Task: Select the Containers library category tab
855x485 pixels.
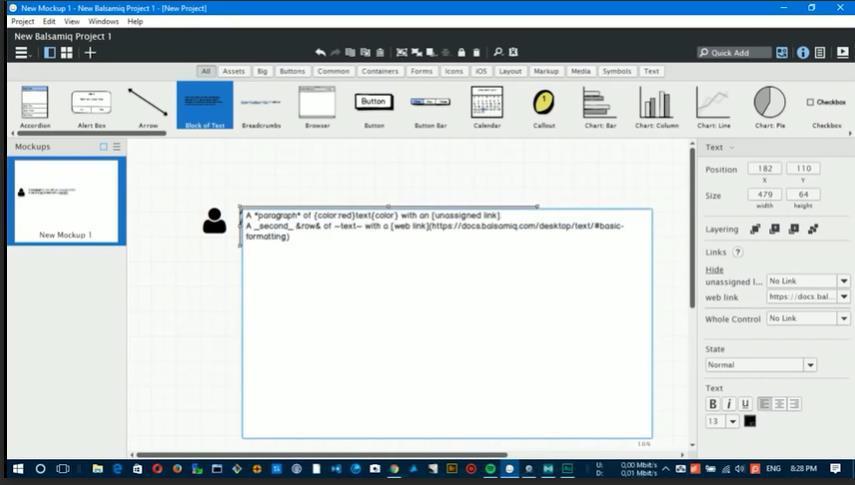Action: click(x=380, y=71)
